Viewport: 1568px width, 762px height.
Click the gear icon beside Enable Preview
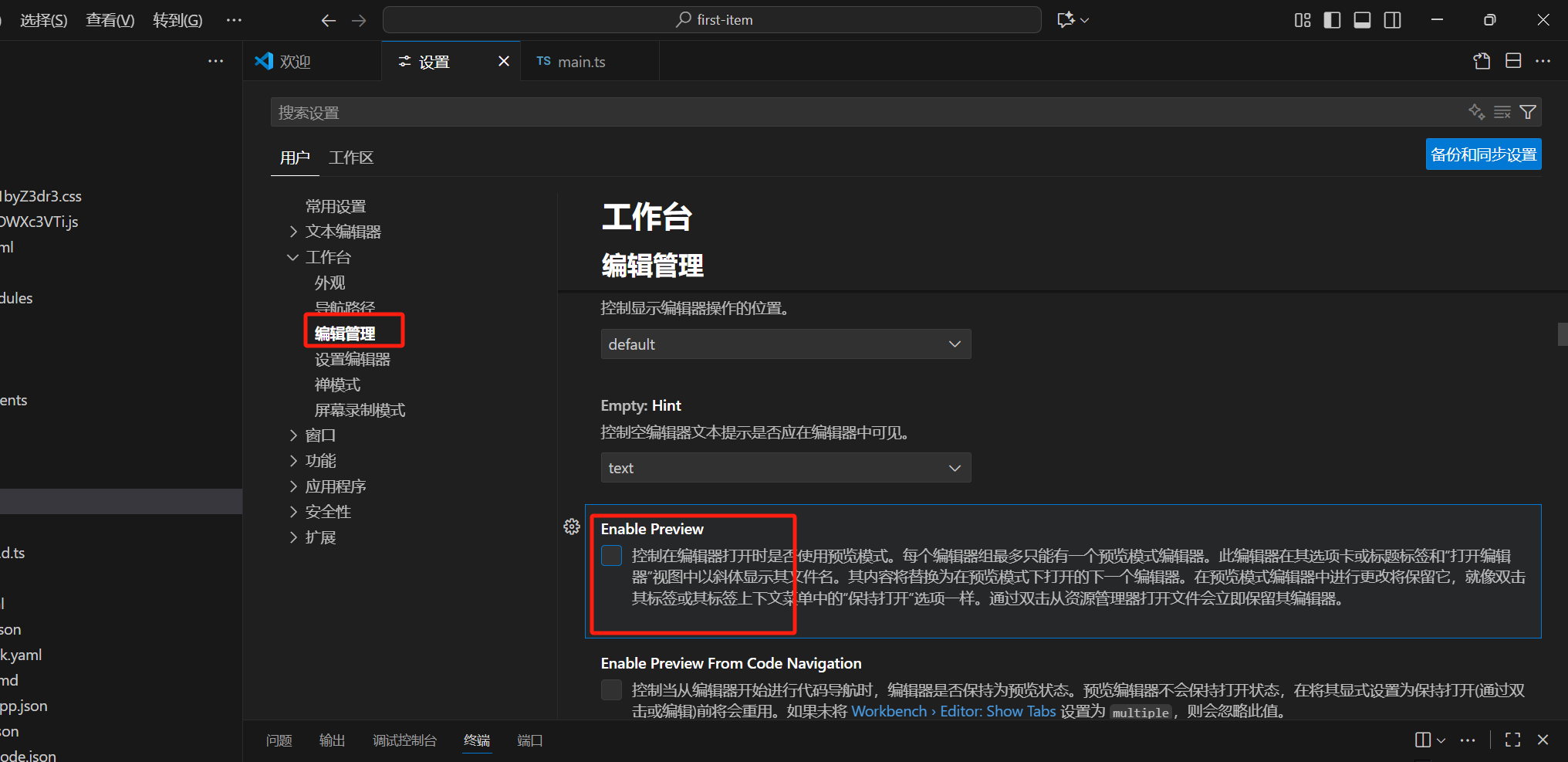click(x=572, y=527)
